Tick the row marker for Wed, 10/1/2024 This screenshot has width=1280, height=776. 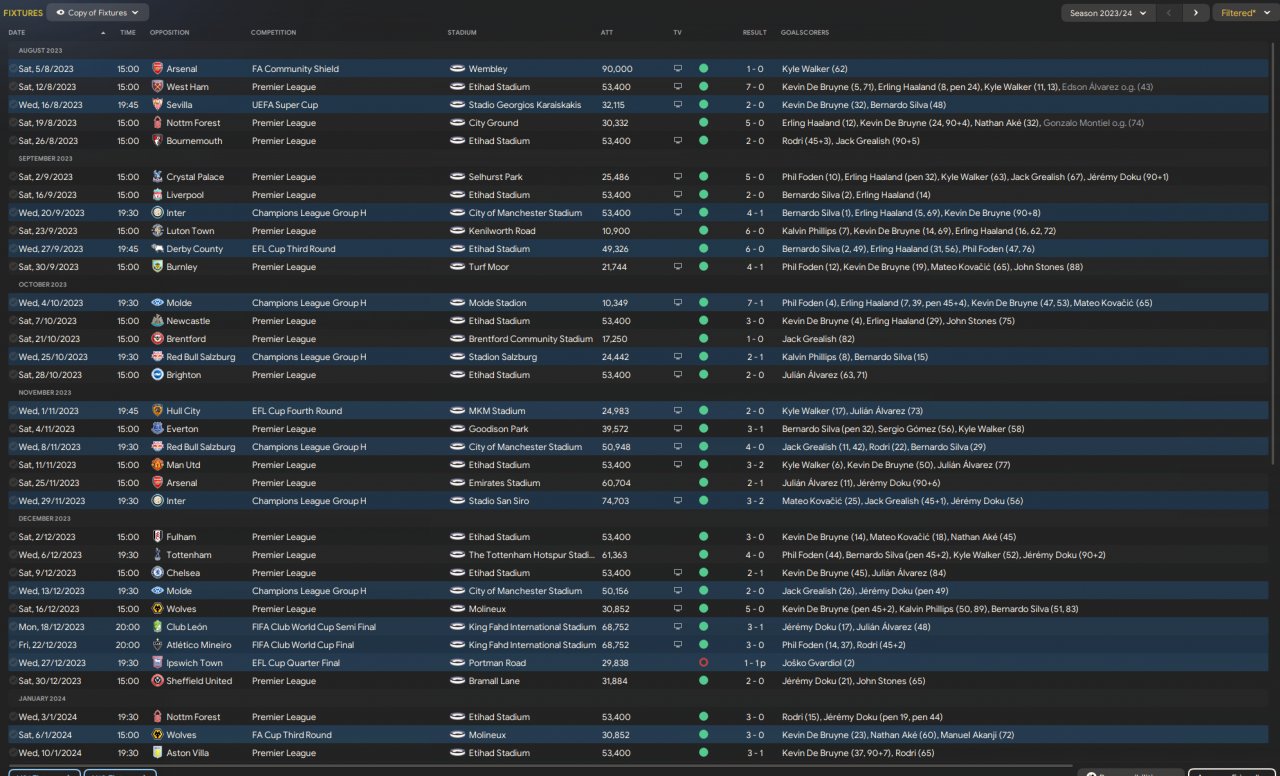[x=13, y=753]
